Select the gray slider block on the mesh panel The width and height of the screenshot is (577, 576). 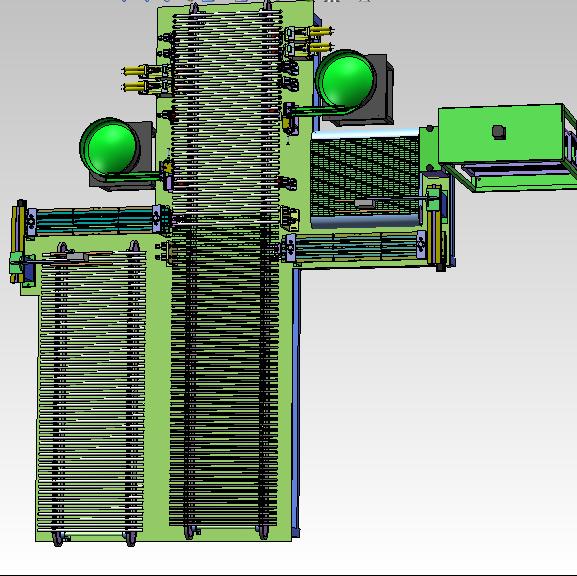pos(364,203)
